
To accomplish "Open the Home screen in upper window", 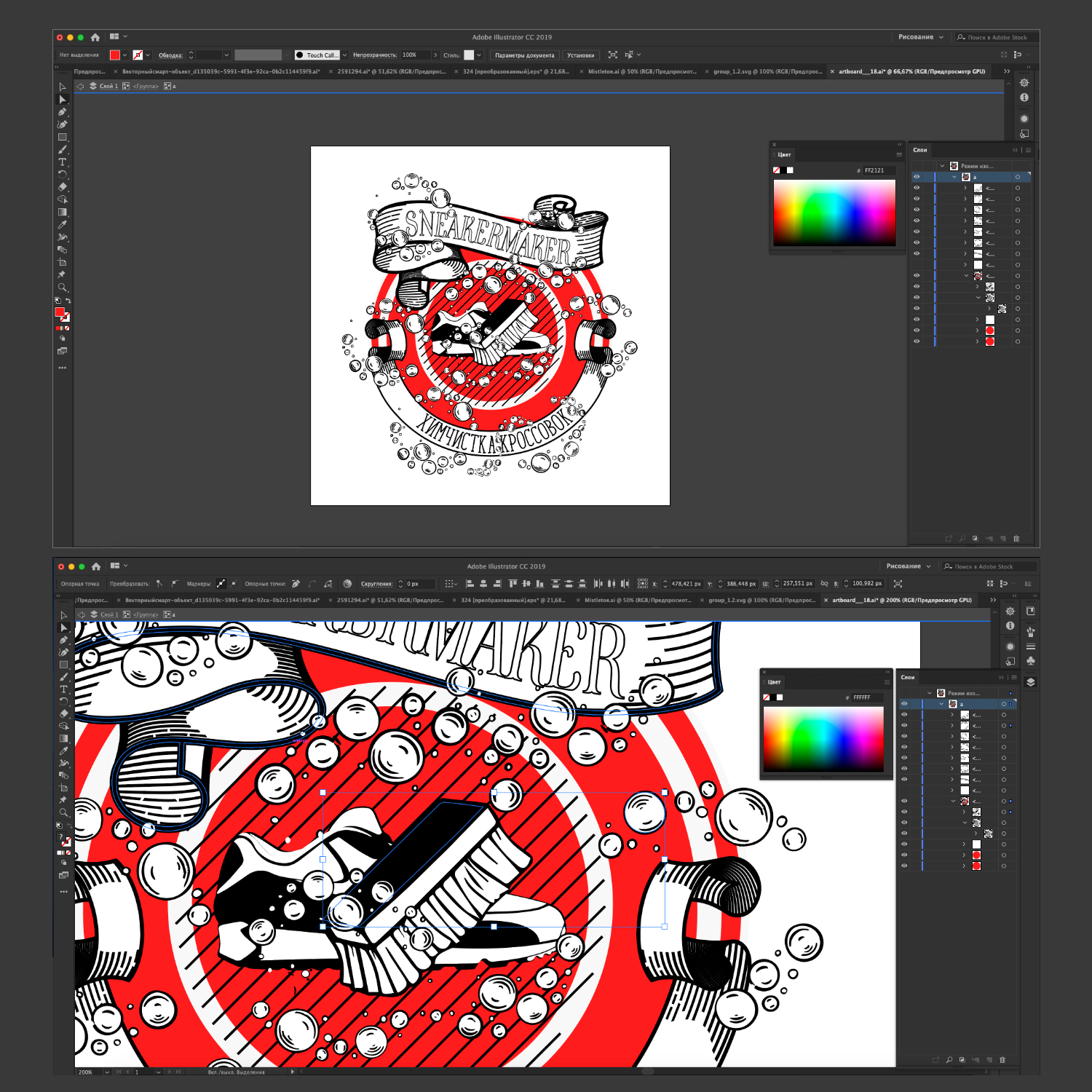I will 95,37.
